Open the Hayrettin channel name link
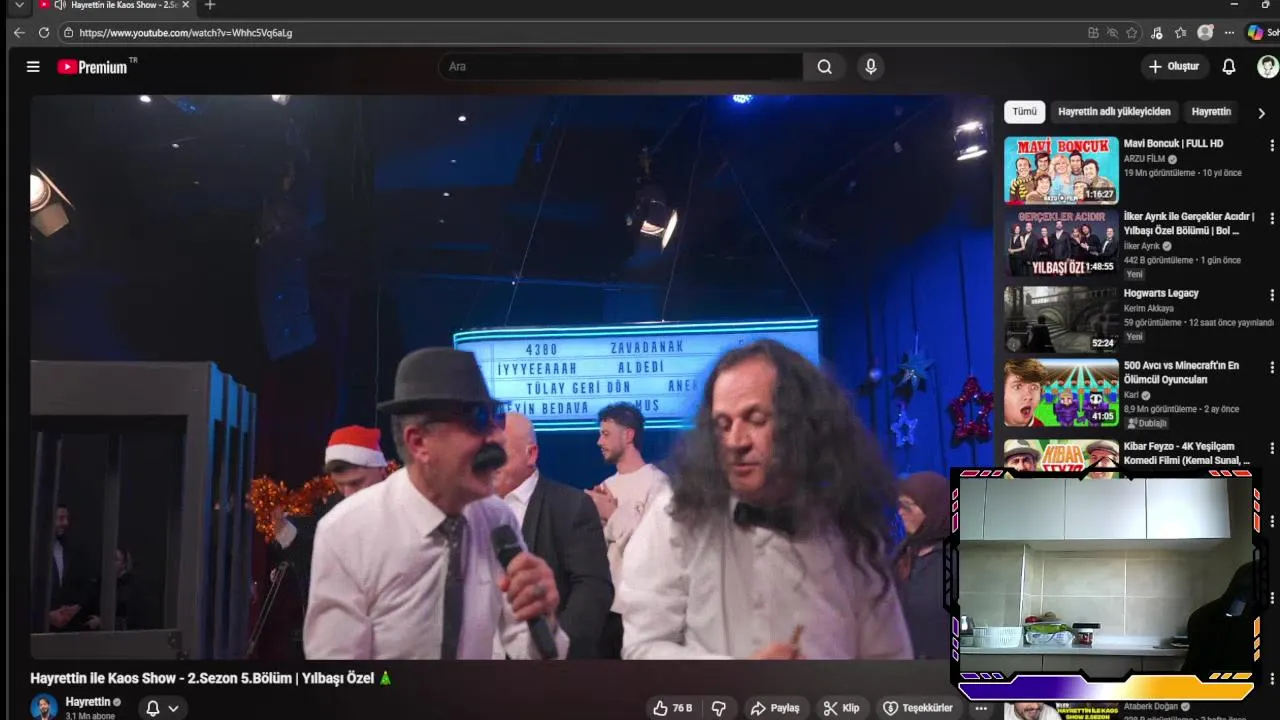1280x720 pixels. pos(88,702)
